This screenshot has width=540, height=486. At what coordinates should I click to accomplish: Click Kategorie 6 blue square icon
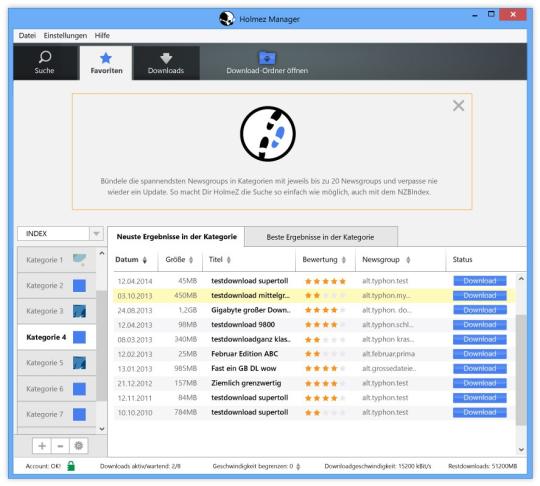[79, 389]
